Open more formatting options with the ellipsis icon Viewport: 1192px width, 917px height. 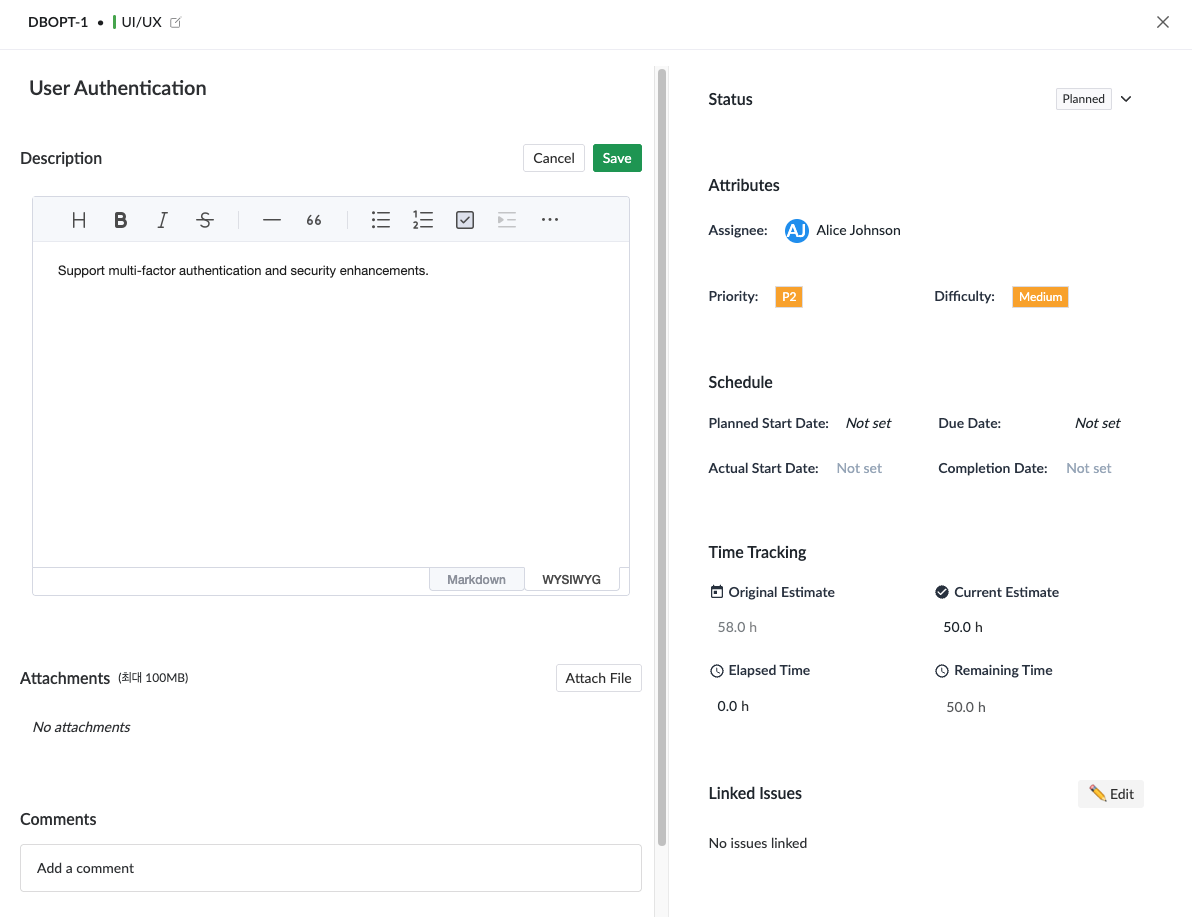click(x=549, y=219)
